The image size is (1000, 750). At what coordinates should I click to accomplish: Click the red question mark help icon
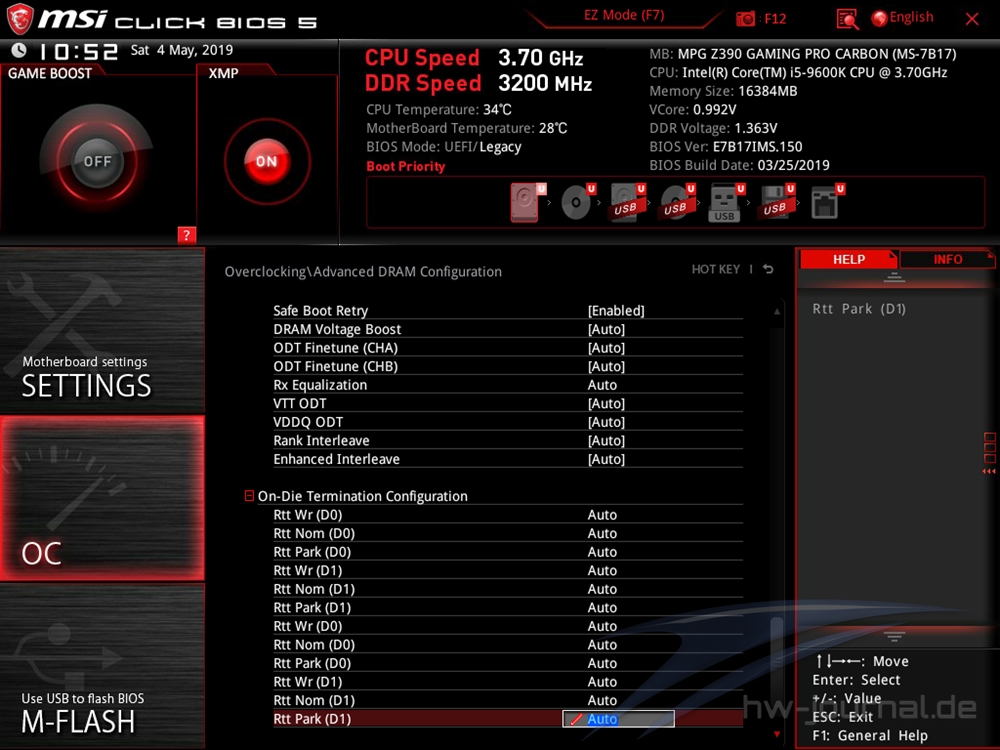(x=186, y=235)
